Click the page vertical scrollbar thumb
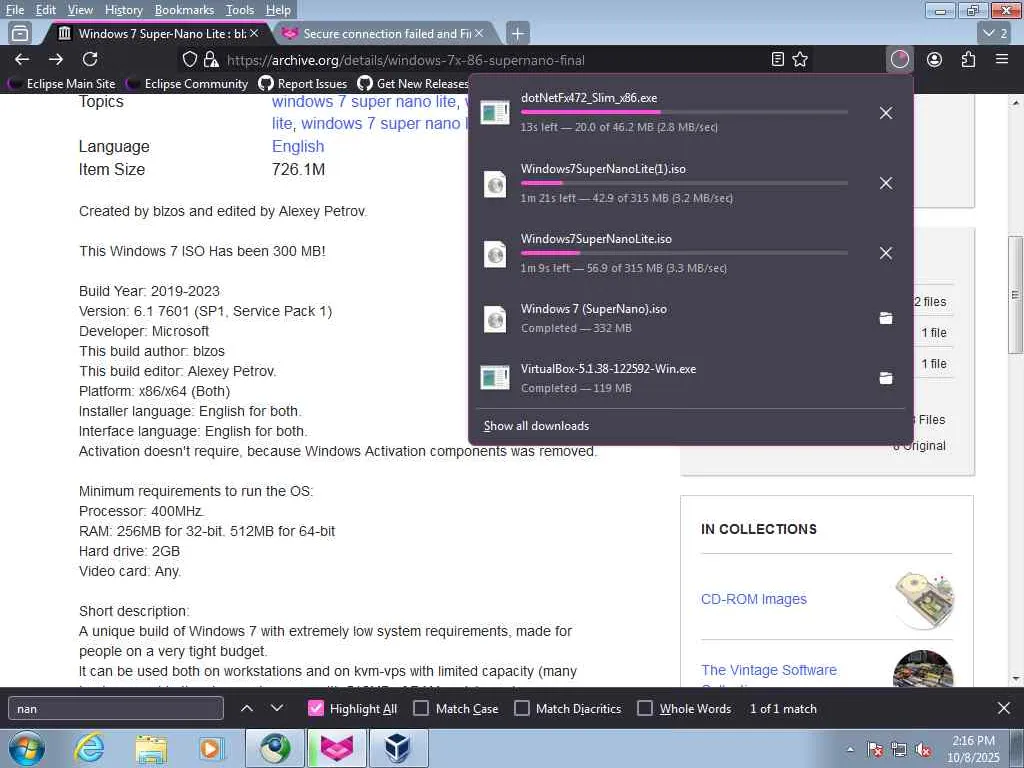This screenshot has width=1024, height=768. tap(1015, 295)
